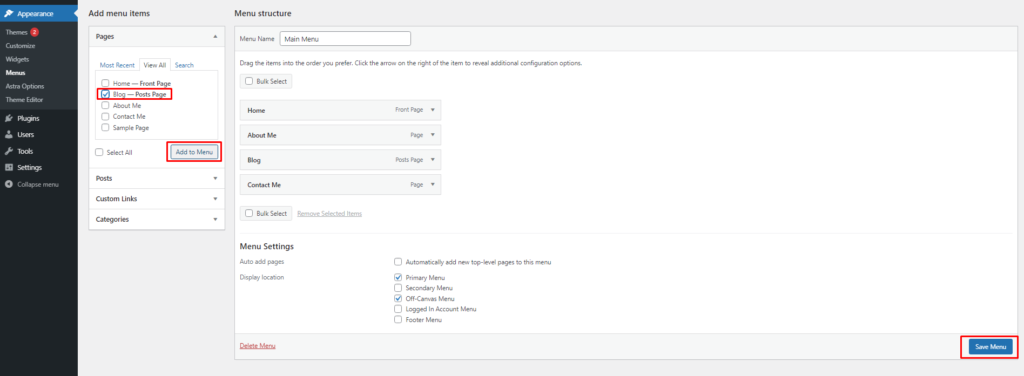
Task: Check the Contact Me page checkbox
Action: 105,117
